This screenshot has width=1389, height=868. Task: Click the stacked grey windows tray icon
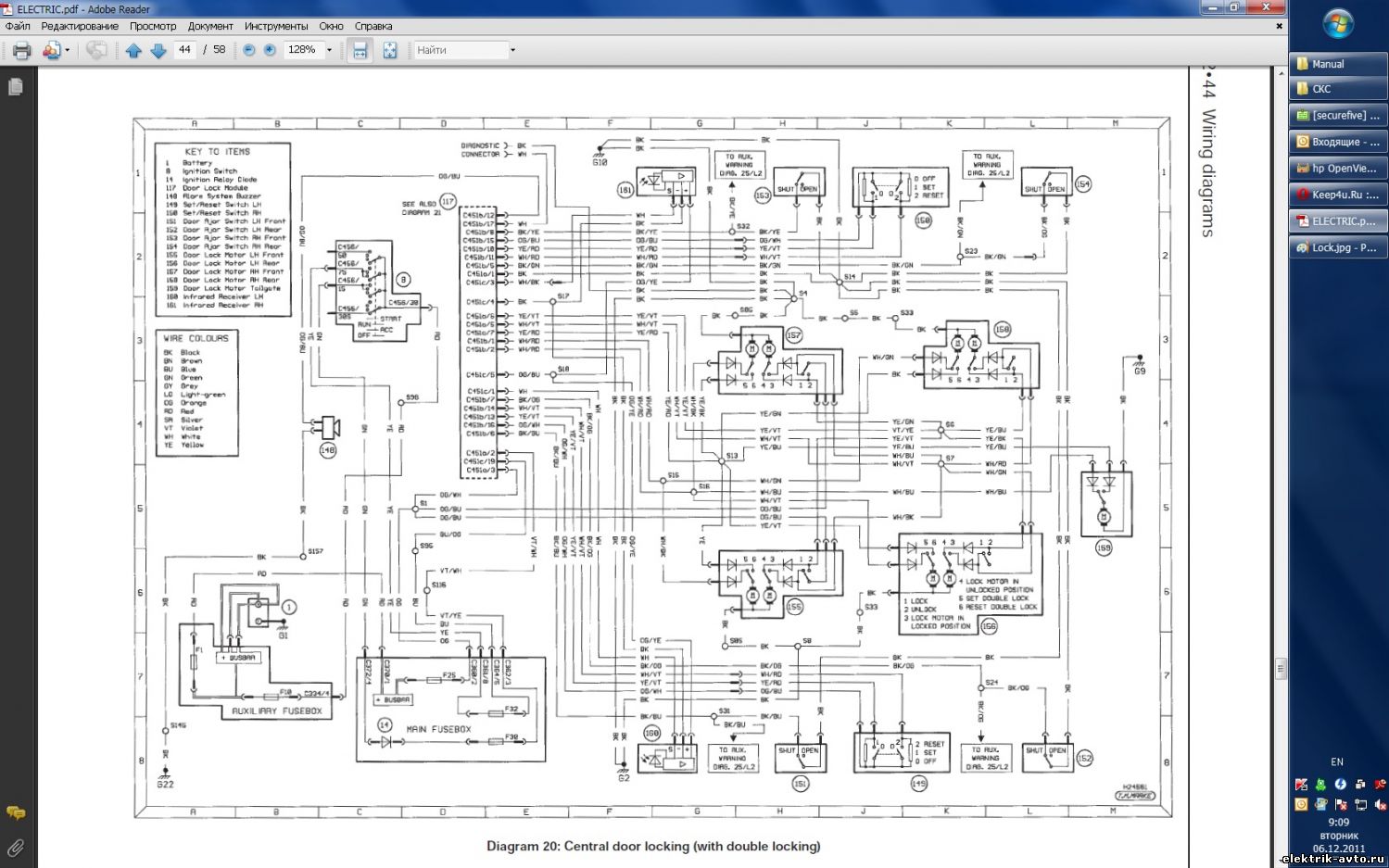pyautogui.click(x=1360, y=785)
